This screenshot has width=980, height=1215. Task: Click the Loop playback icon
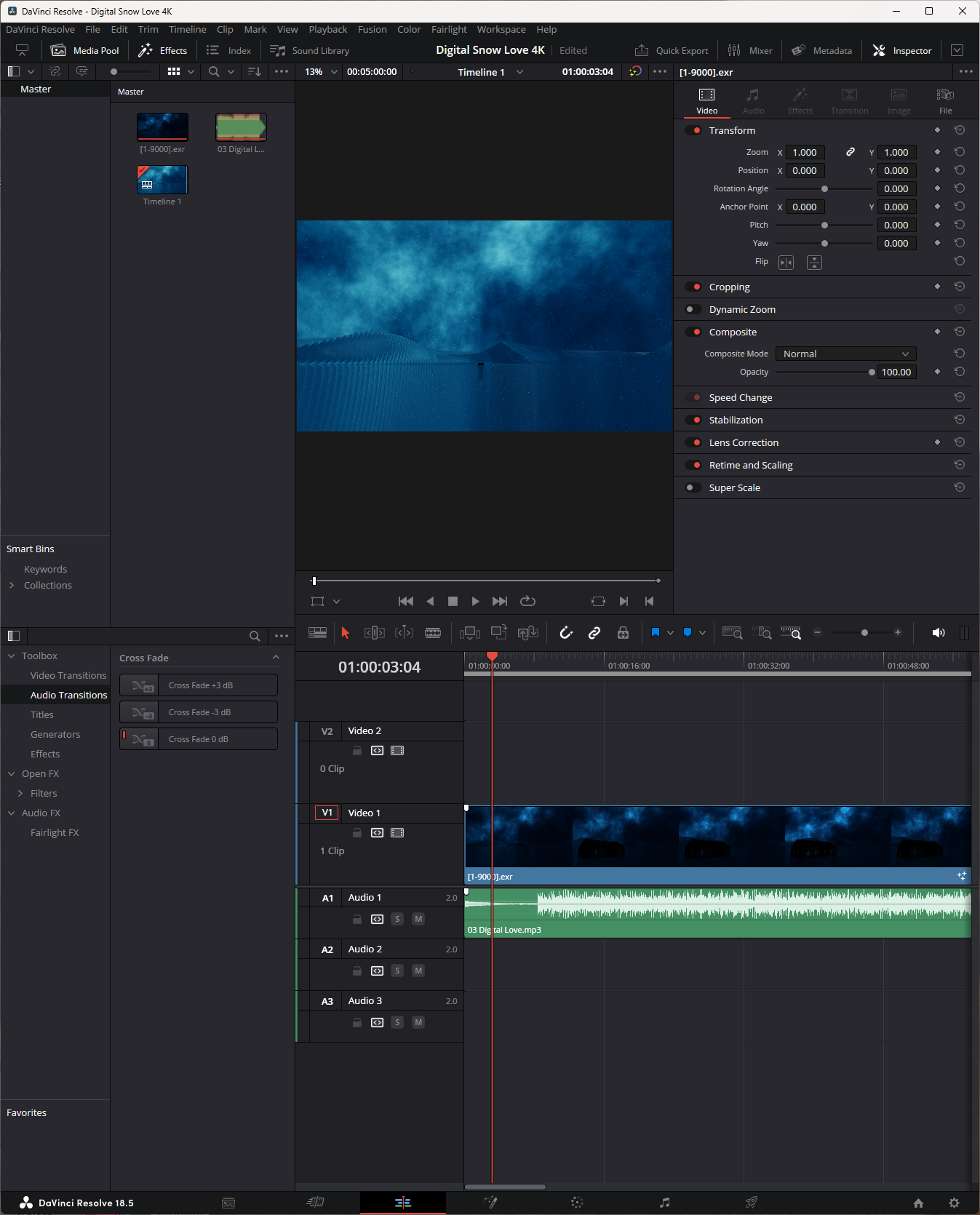[527, 601]
